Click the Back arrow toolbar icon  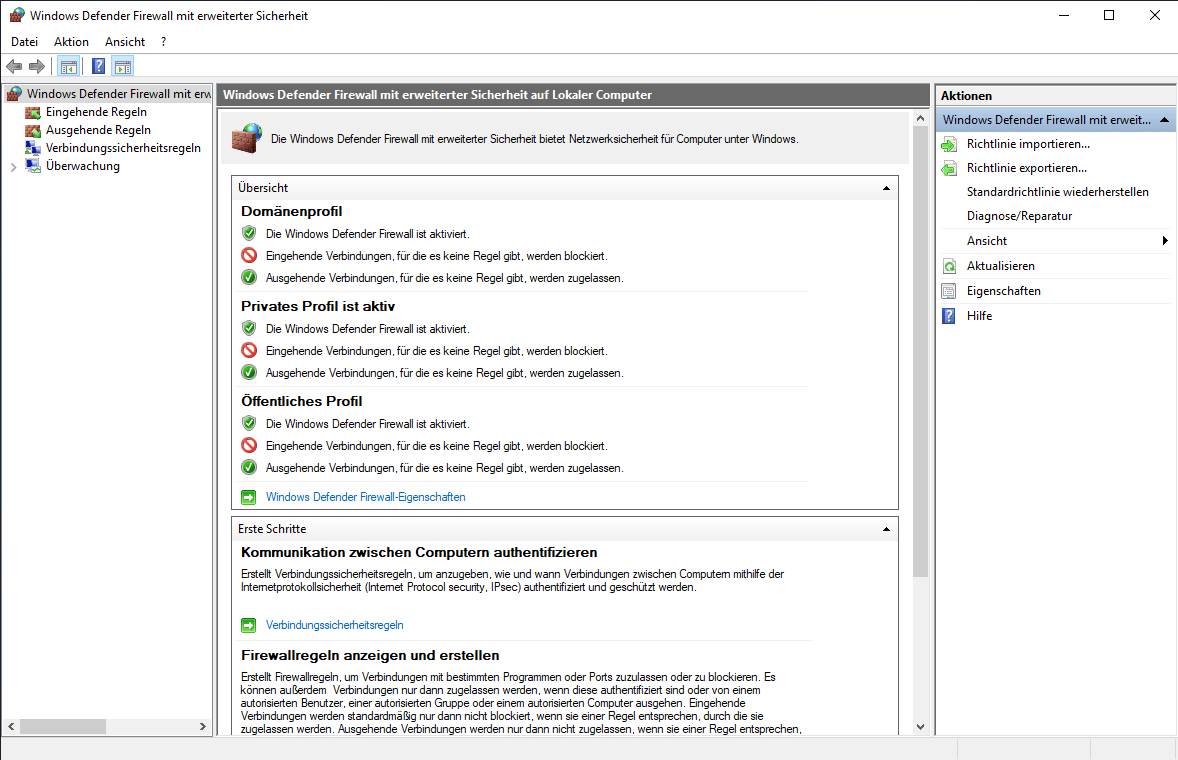[x=14, y=67]
